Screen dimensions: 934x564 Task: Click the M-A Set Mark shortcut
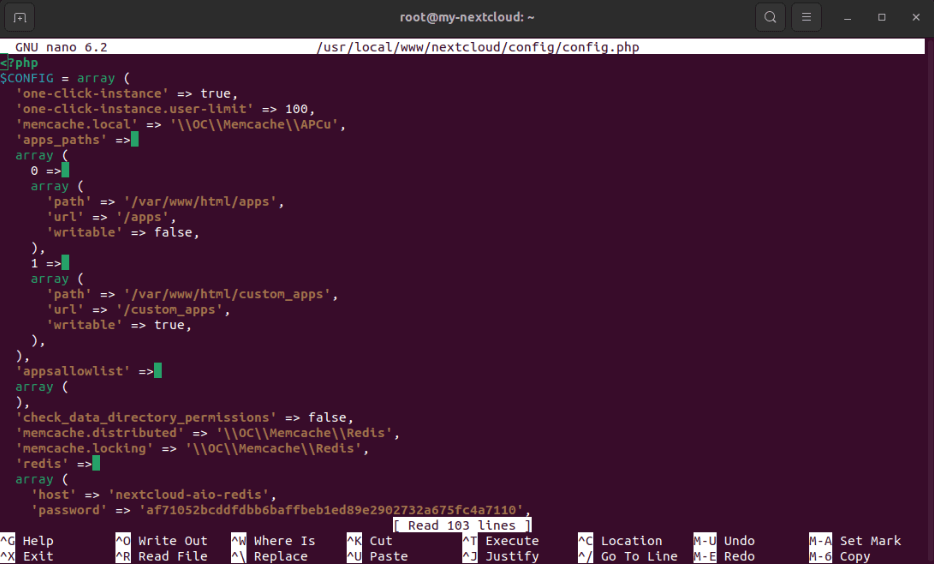(x=855, y=541)
